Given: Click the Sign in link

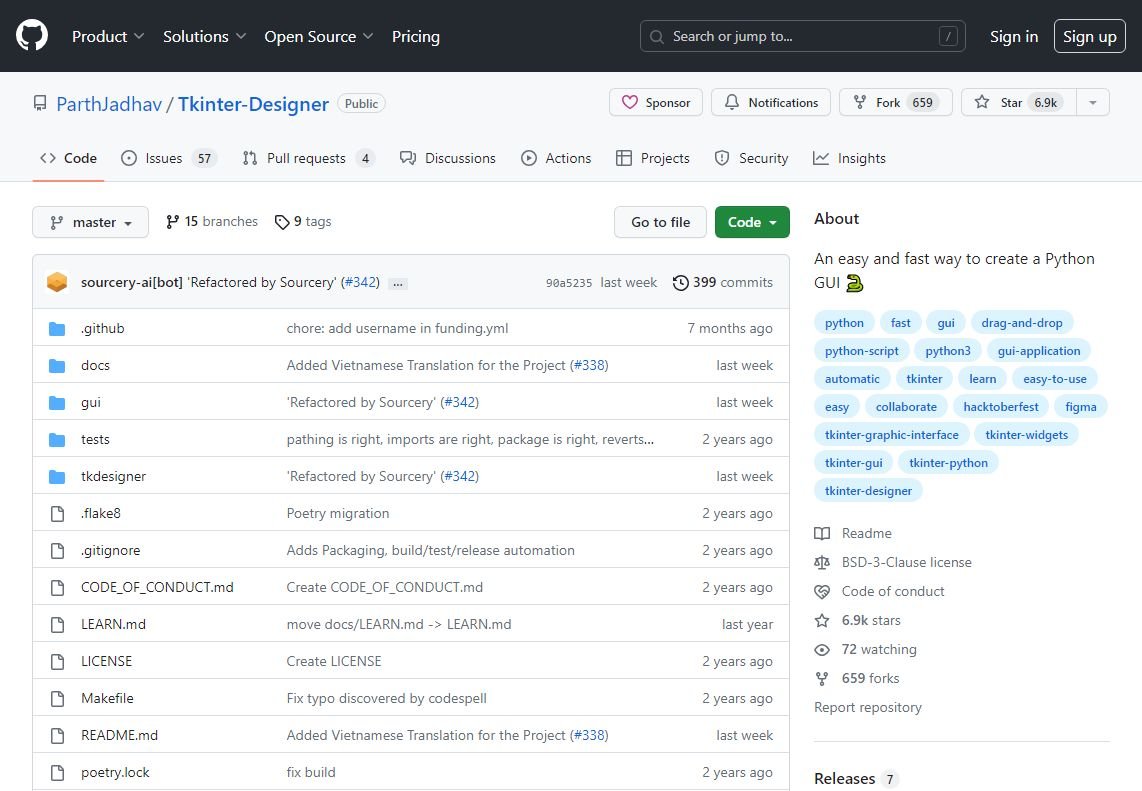Looking at the screenshot, I should pyautogui.click(x=1014, y=36).
